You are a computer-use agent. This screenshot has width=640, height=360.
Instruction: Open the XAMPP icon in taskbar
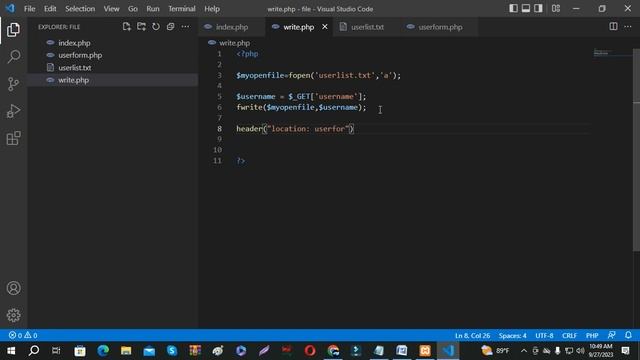[425, 351]
